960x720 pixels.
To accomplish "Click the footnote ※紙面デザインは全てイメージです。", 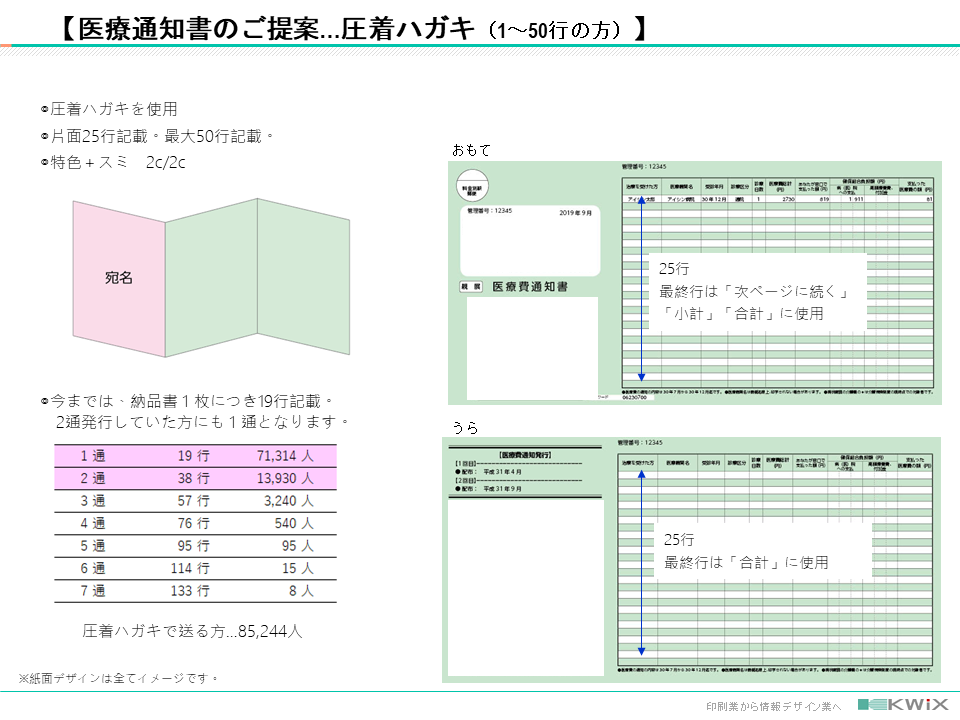I will (x=118, y=678).
